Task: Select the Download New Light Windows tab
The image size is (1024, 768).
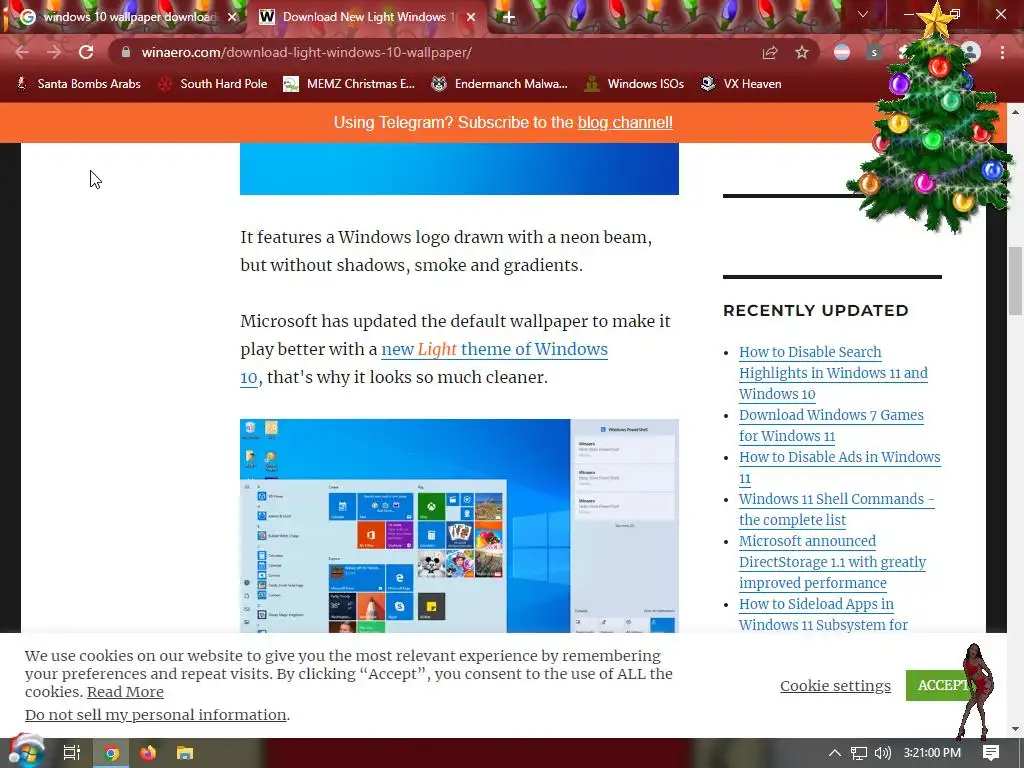Action: tap(366, 17)
